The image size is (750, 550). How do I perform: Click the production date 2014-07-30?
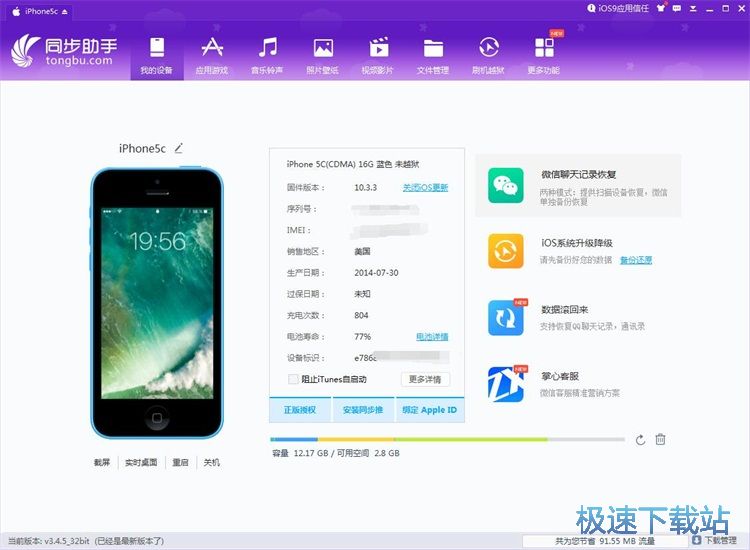click(376, 273)
